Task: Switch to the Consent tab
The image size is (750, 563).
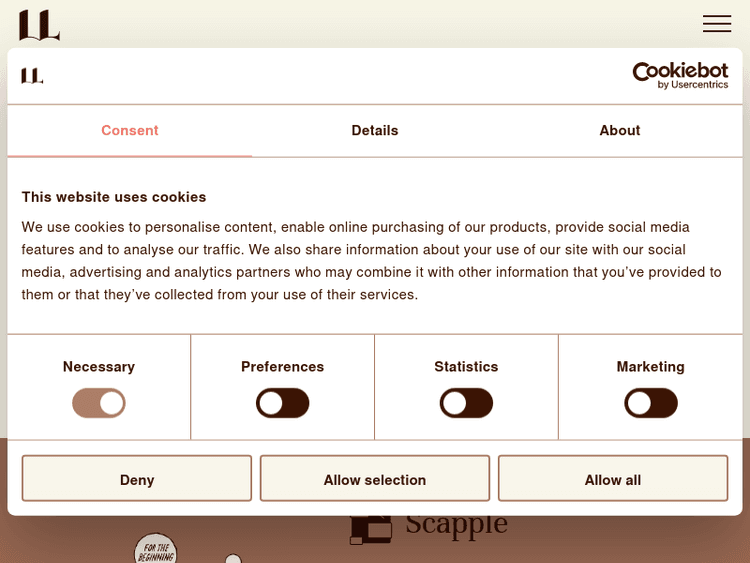Action: [130, 131]
